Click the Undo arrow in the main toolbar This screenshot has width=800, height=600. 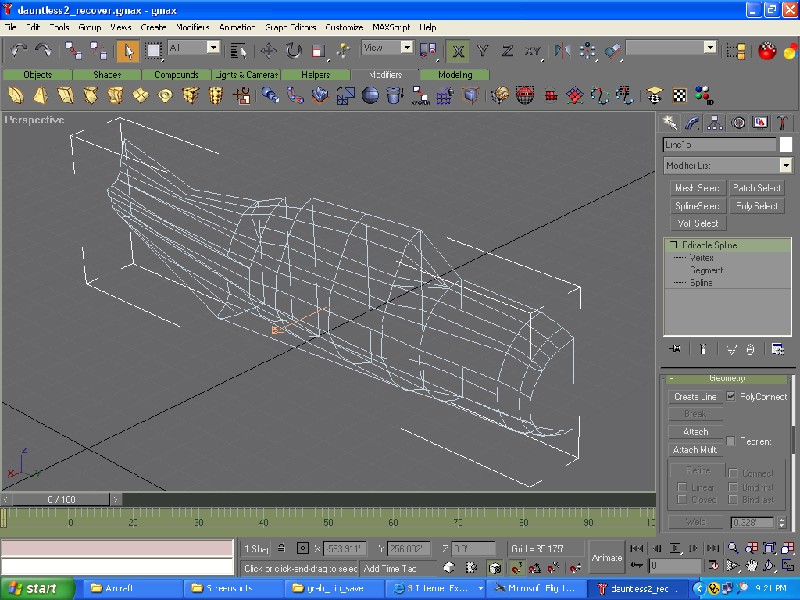[18, 49]
